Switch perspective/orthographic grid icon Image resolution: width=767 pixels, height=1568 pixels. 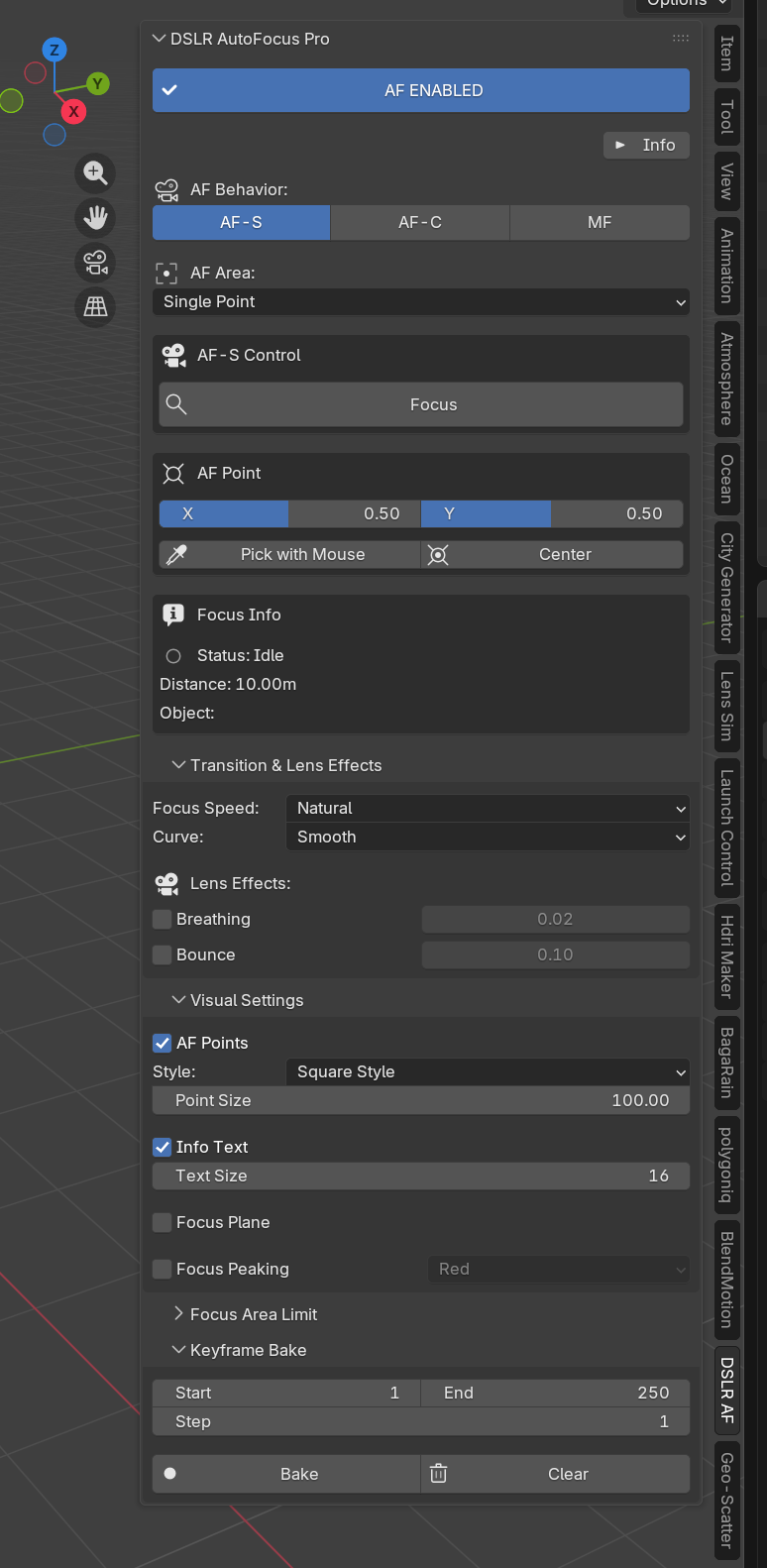coord(95,307)
